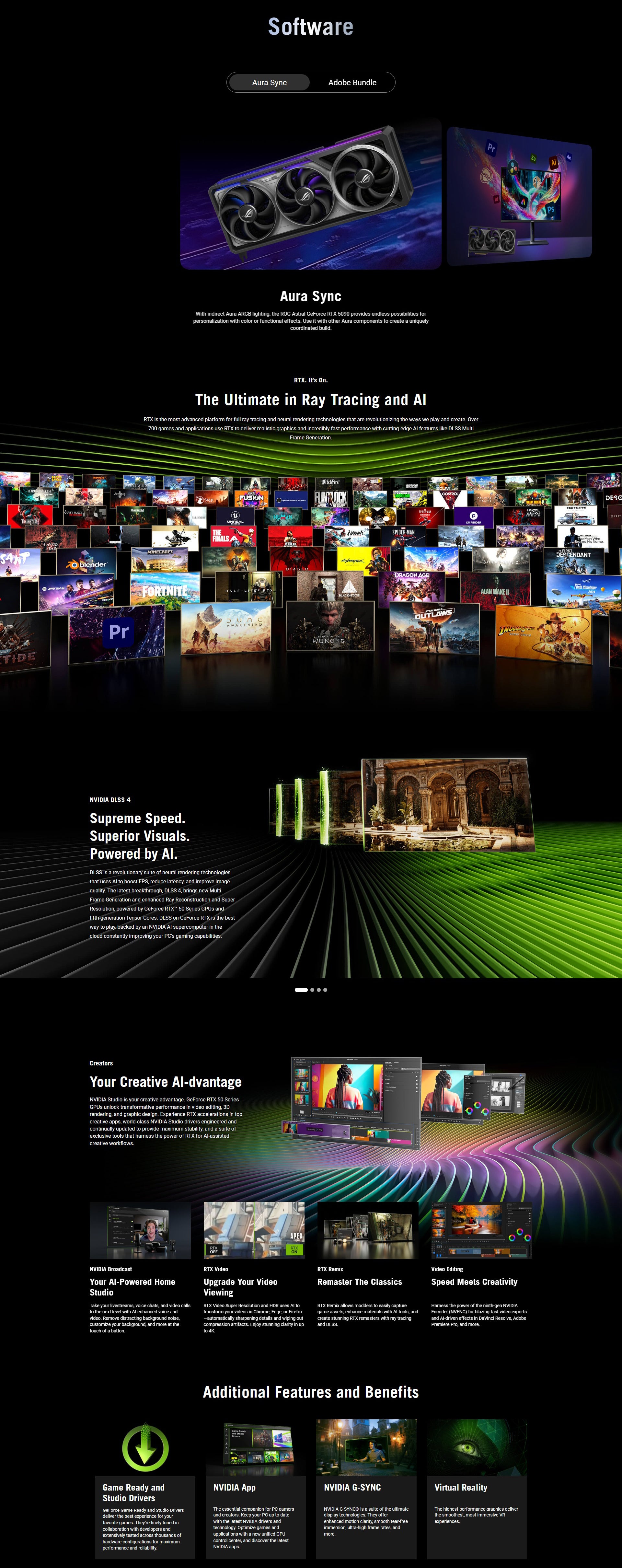Open the Adobe Bundle tab
This screenshot has width=622, height=1568.
(352, 82)
